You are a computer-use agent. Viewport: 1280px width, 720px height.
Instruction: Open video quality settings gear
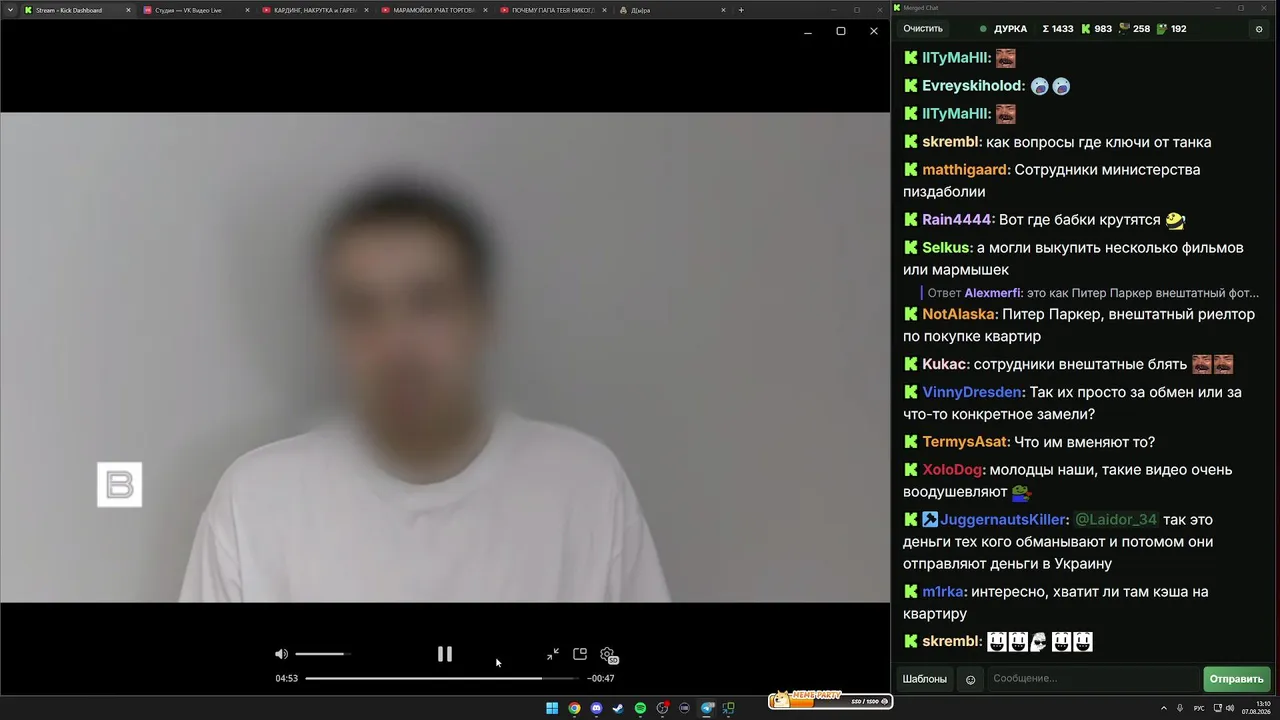(x=608, y=655)
